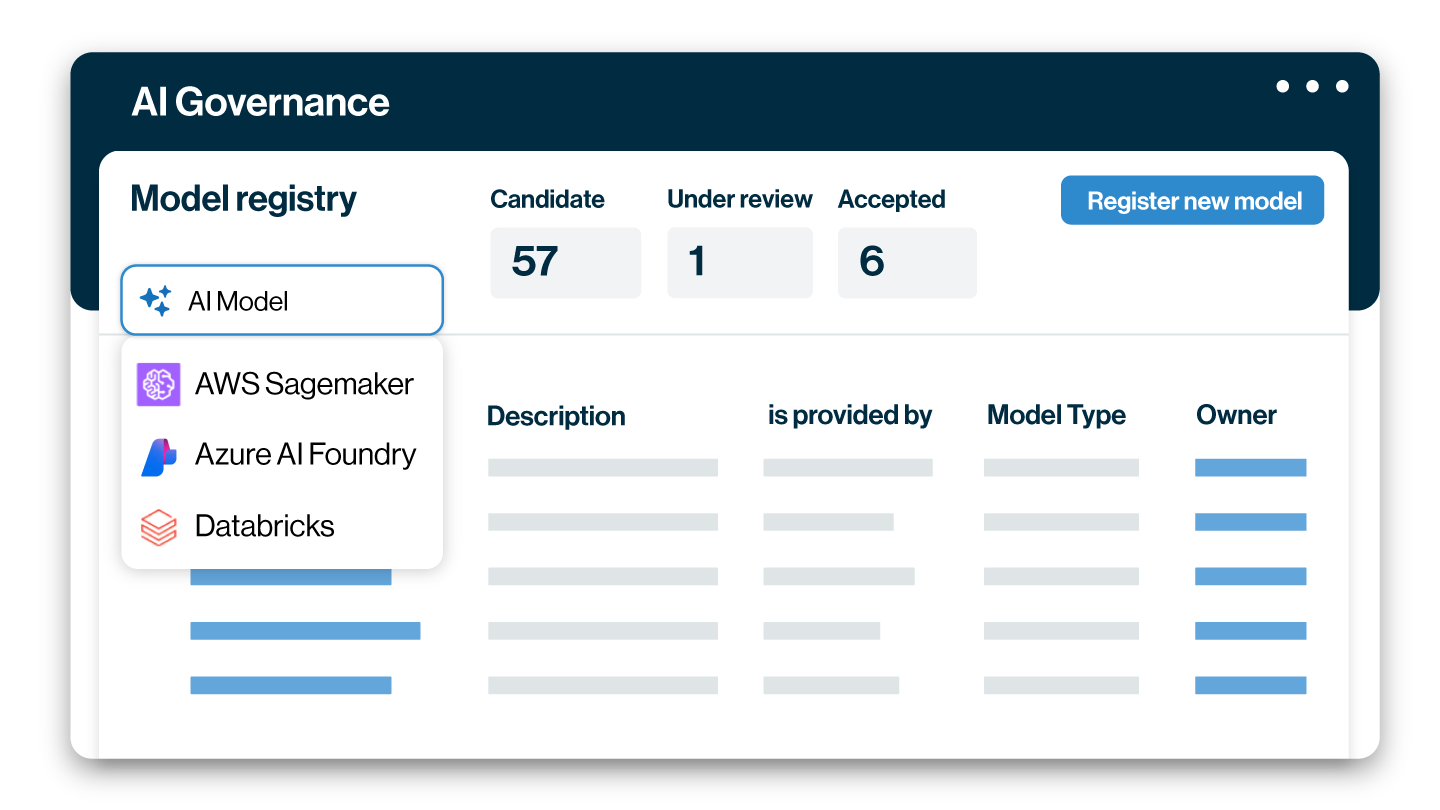Click the Databricks stacked layers icon
The height and width of the screenshot is (810, 1440).
pyautogui.click(x=158, y=527)
